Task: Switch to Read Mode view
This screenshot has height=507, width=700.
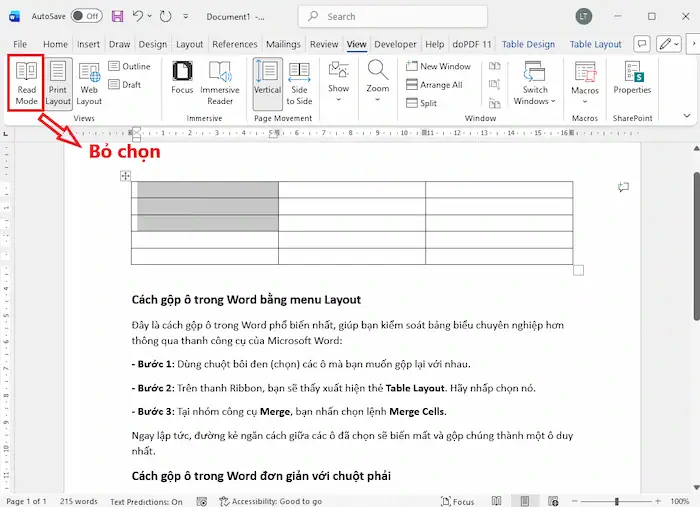Action: tap(26, 83)
